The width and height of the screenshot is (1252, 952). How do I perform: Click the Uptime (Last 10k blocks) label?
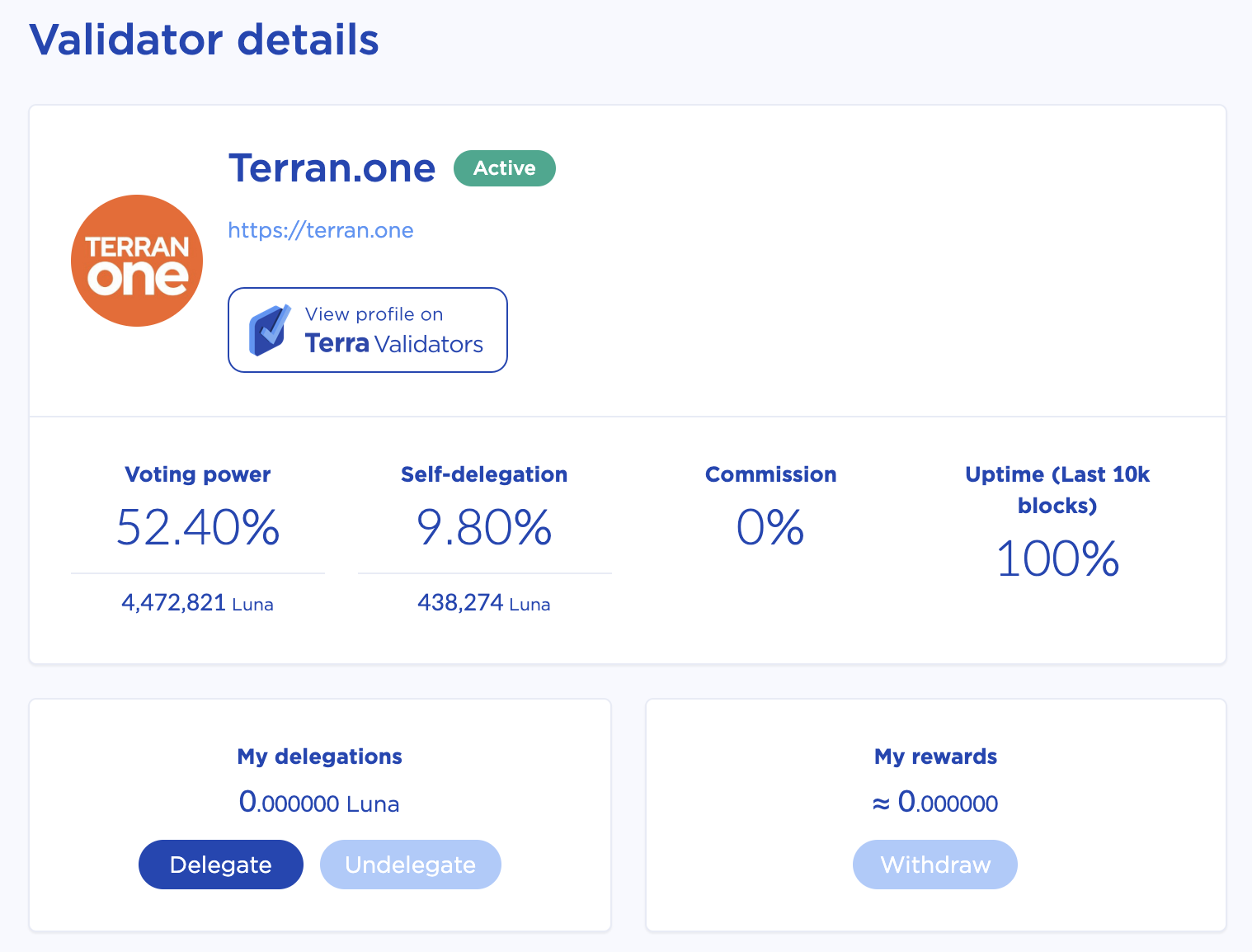pos(1057,490)
